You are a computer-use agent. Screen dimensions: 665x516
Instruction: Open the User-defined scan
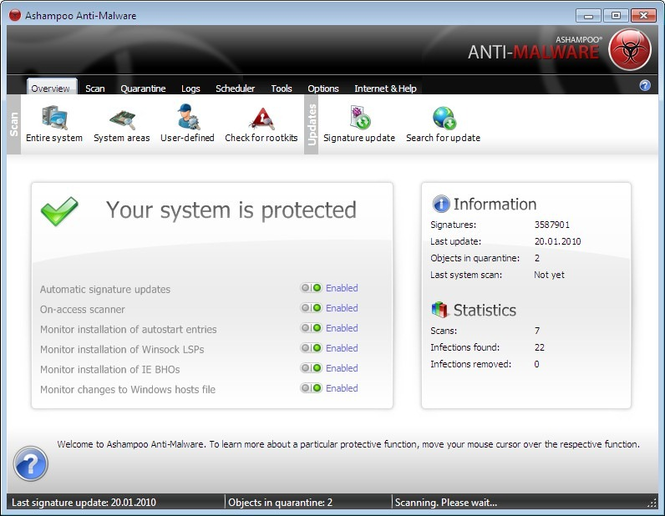coord(187,124)
